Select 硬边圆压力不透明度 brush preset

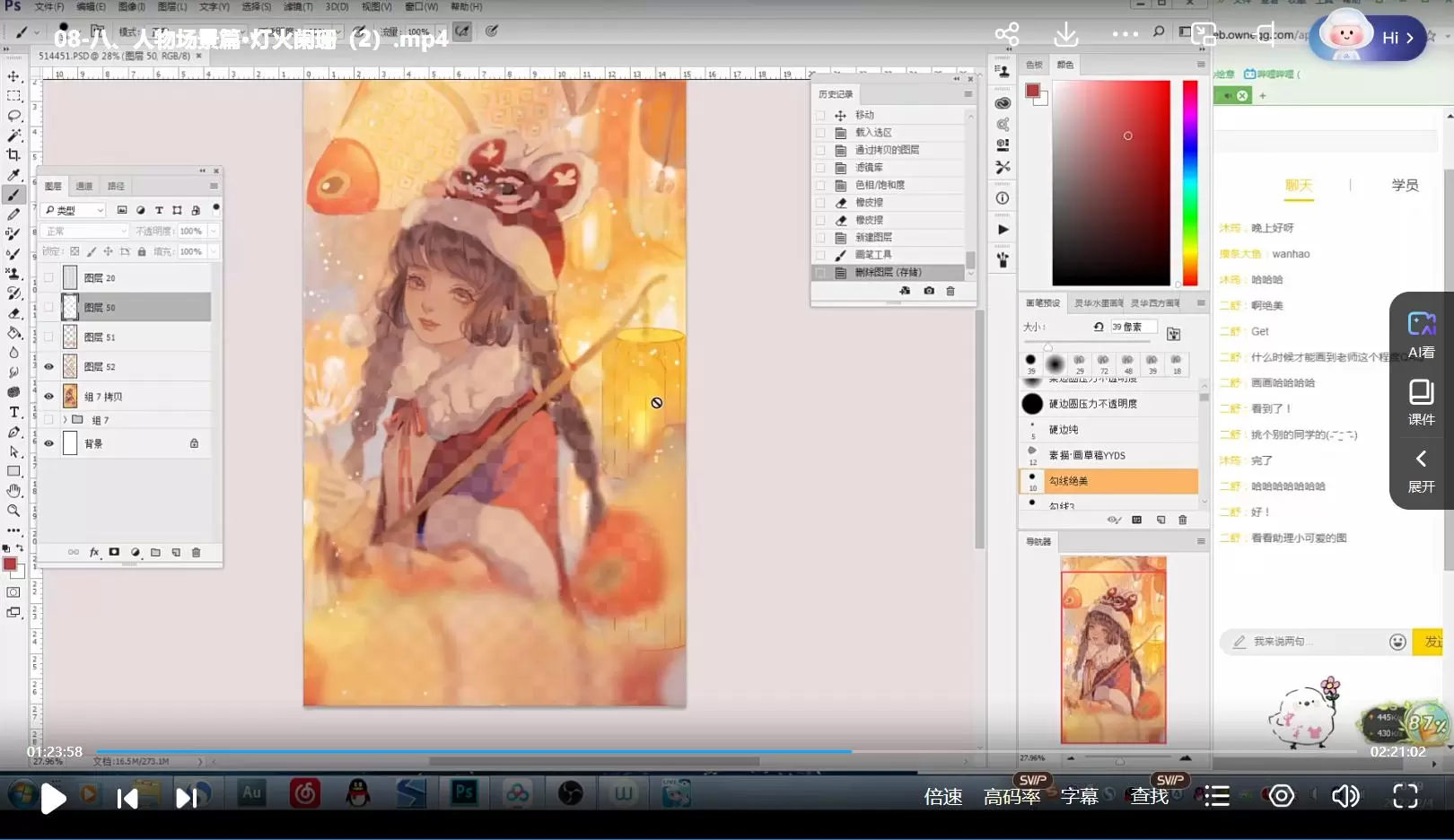1092,404
